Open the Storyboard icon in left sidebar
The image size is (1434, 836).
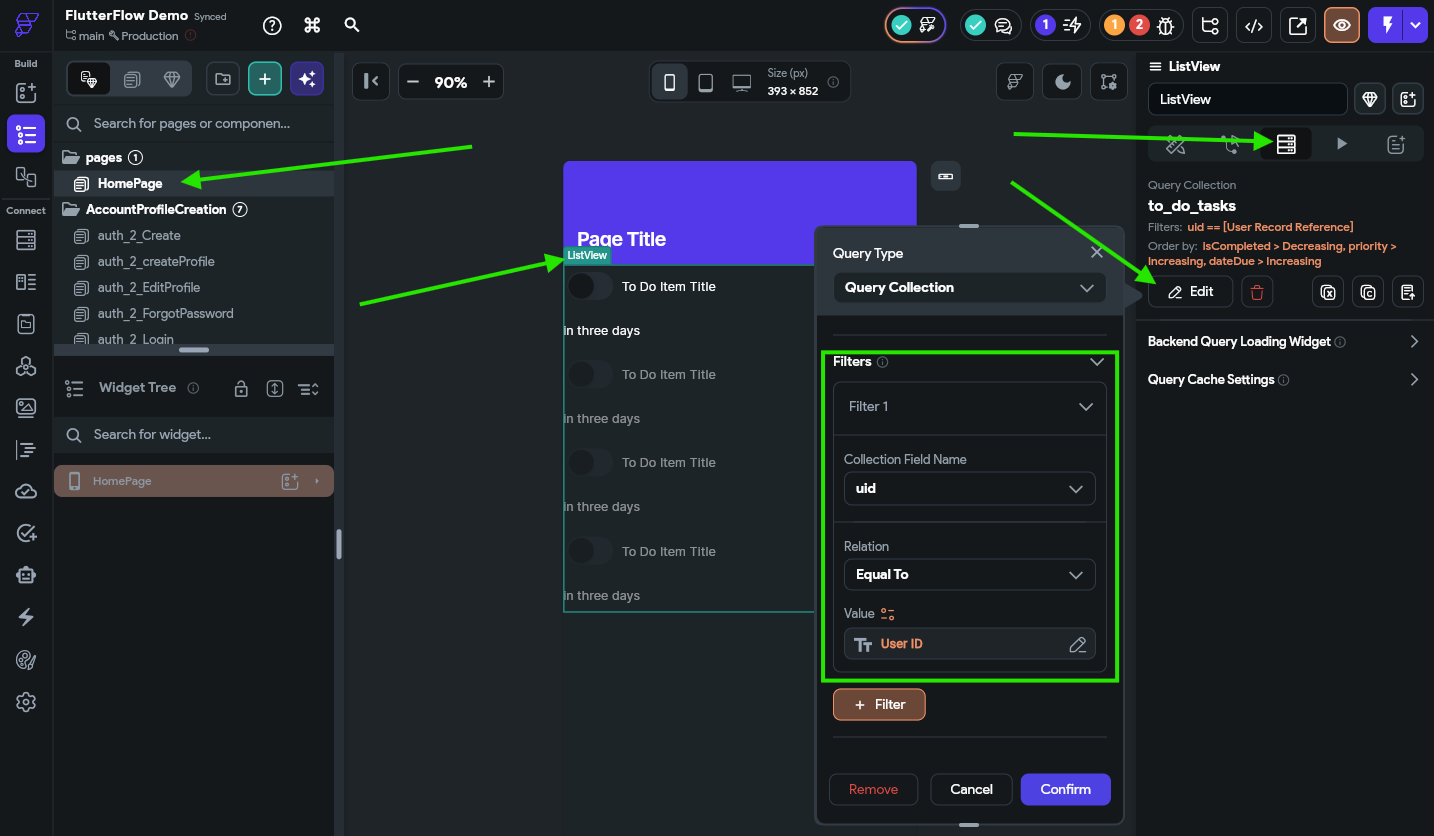pos(26,176)
